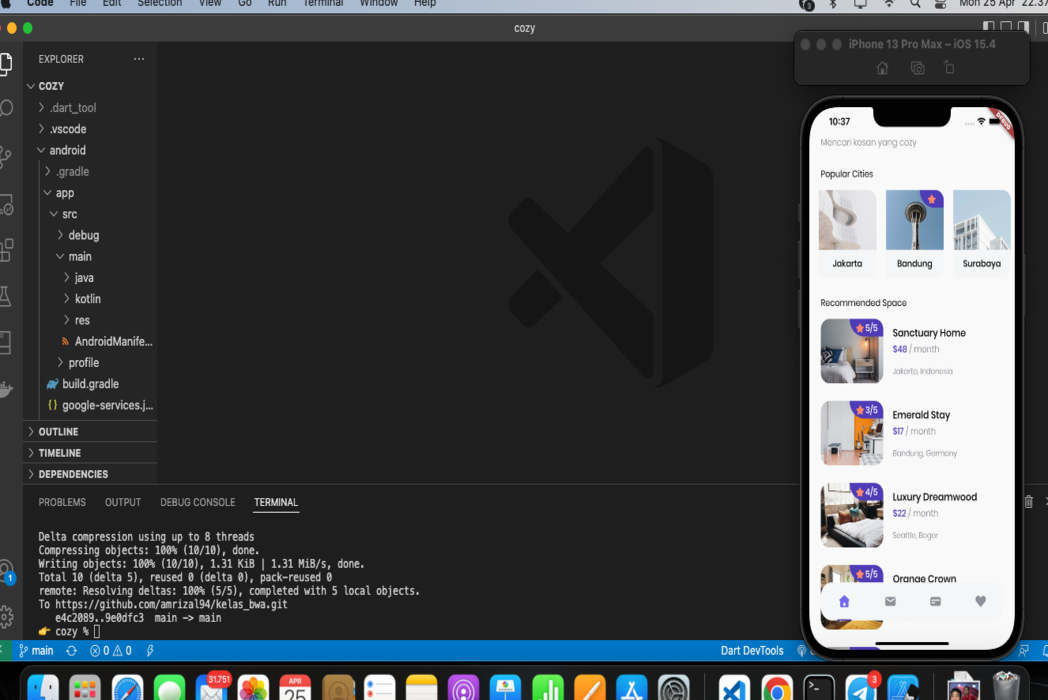1048x700 pixels.
Task: Tap the Jakarta city card
Action: coord(847,231)
